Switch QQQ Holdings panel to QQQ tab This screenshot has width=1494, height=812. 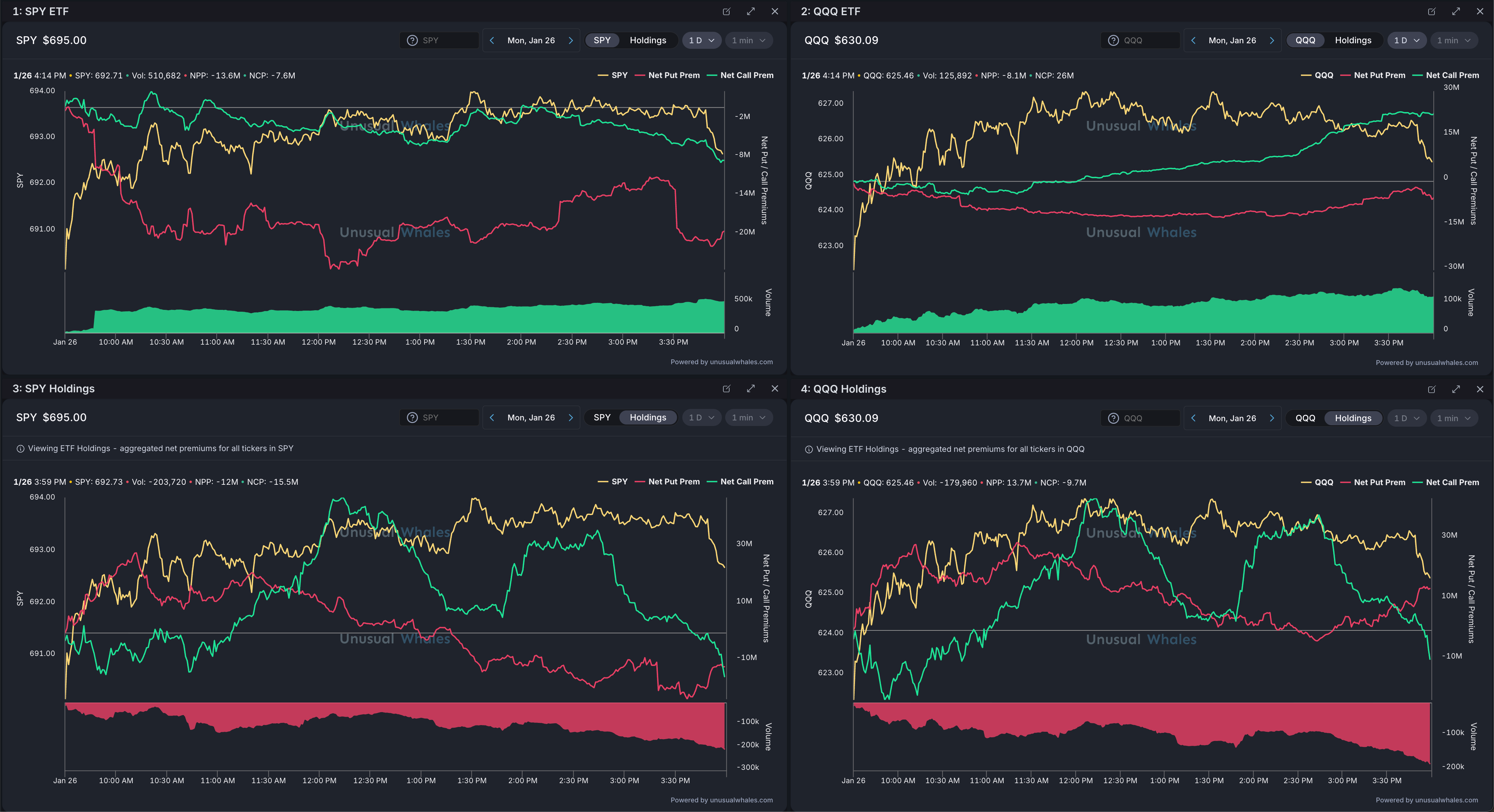coord(1305,418)
